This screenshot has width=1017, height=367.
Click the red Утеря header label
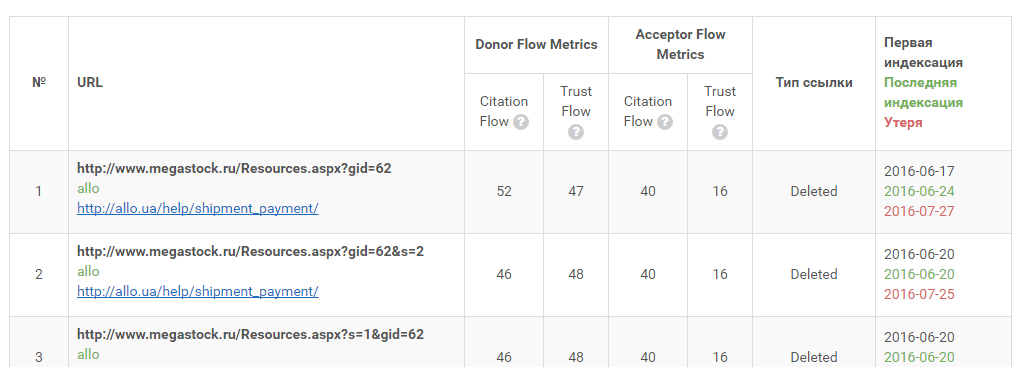click(903, 123)
